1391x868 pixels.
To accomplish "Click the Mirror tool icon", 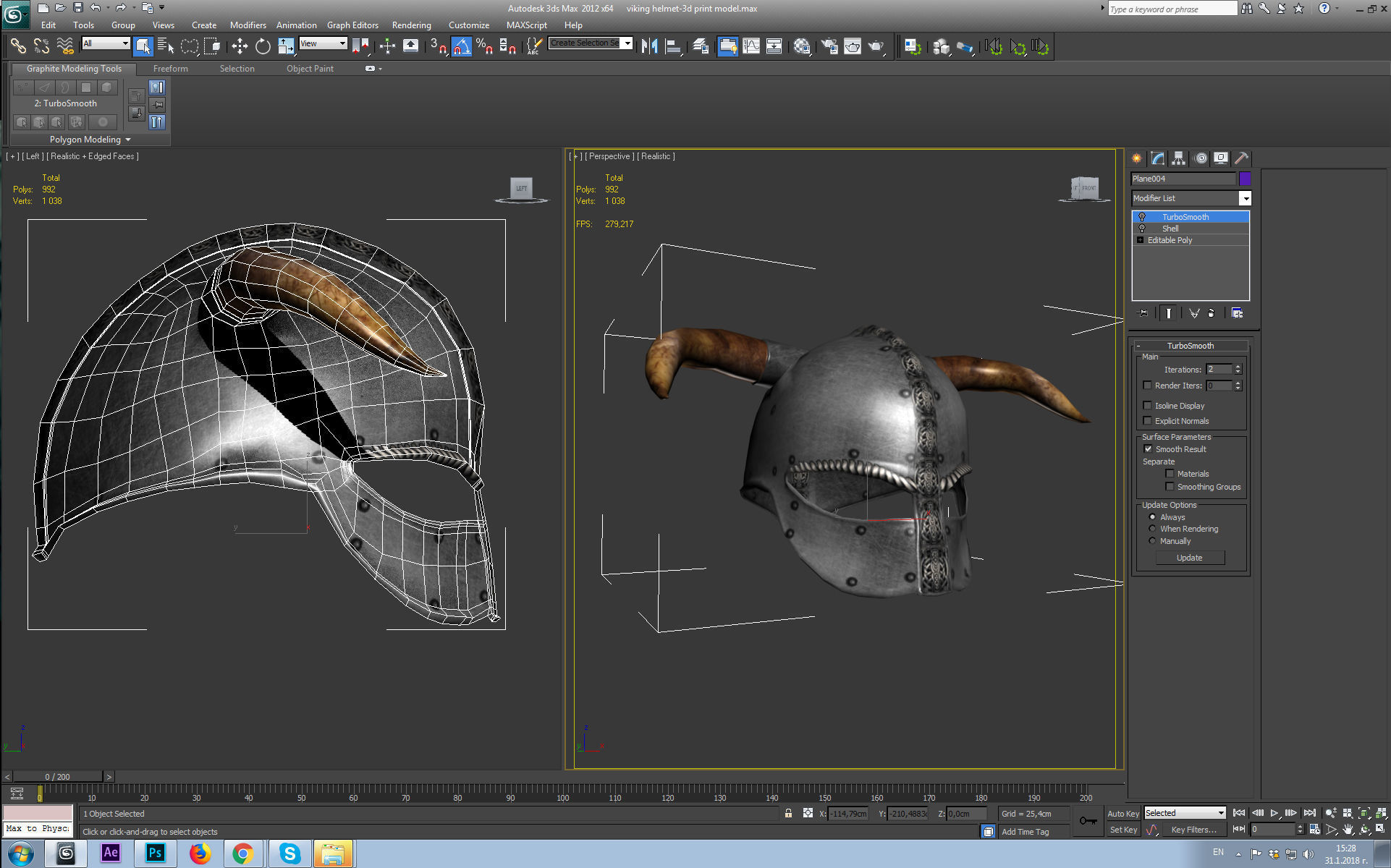I will 649,46.
